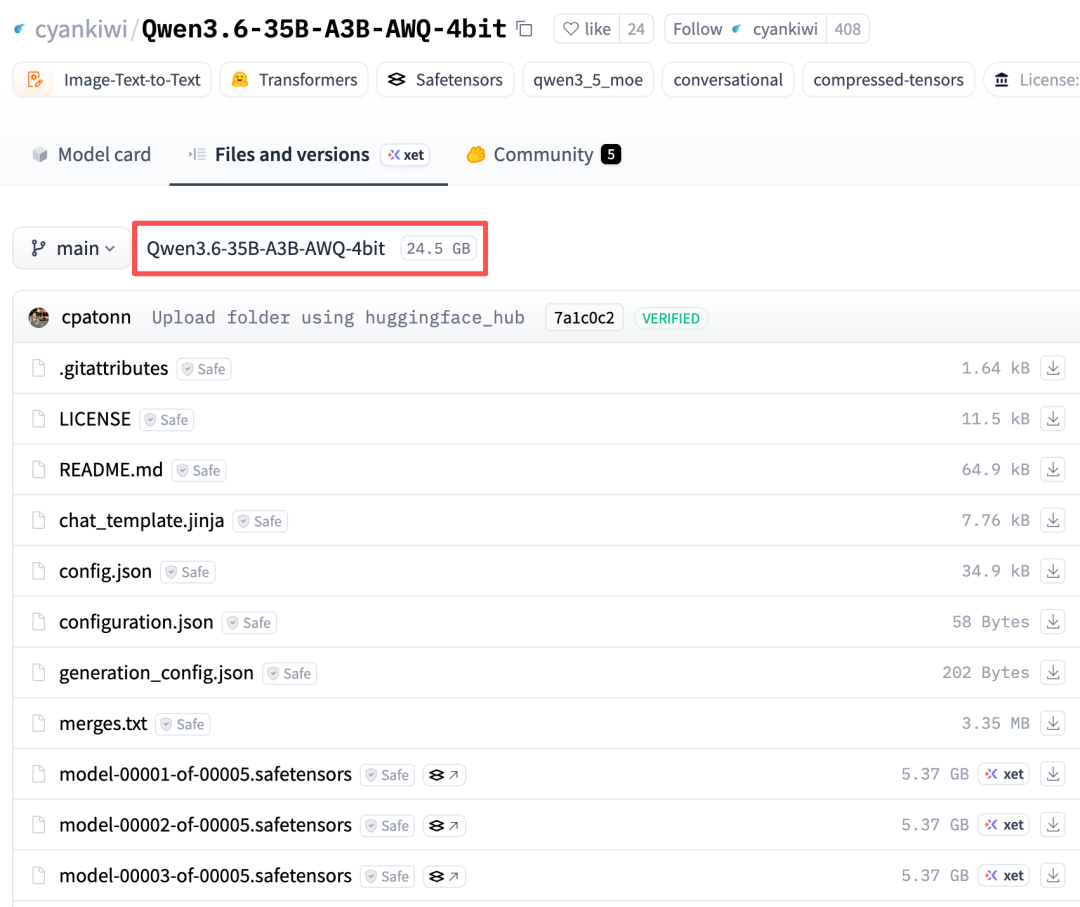Click the xet badge for model-00001-of-00005
Image resolution: width=1080 pixels, height=907 pixels.
click(x=1004, y=774)
